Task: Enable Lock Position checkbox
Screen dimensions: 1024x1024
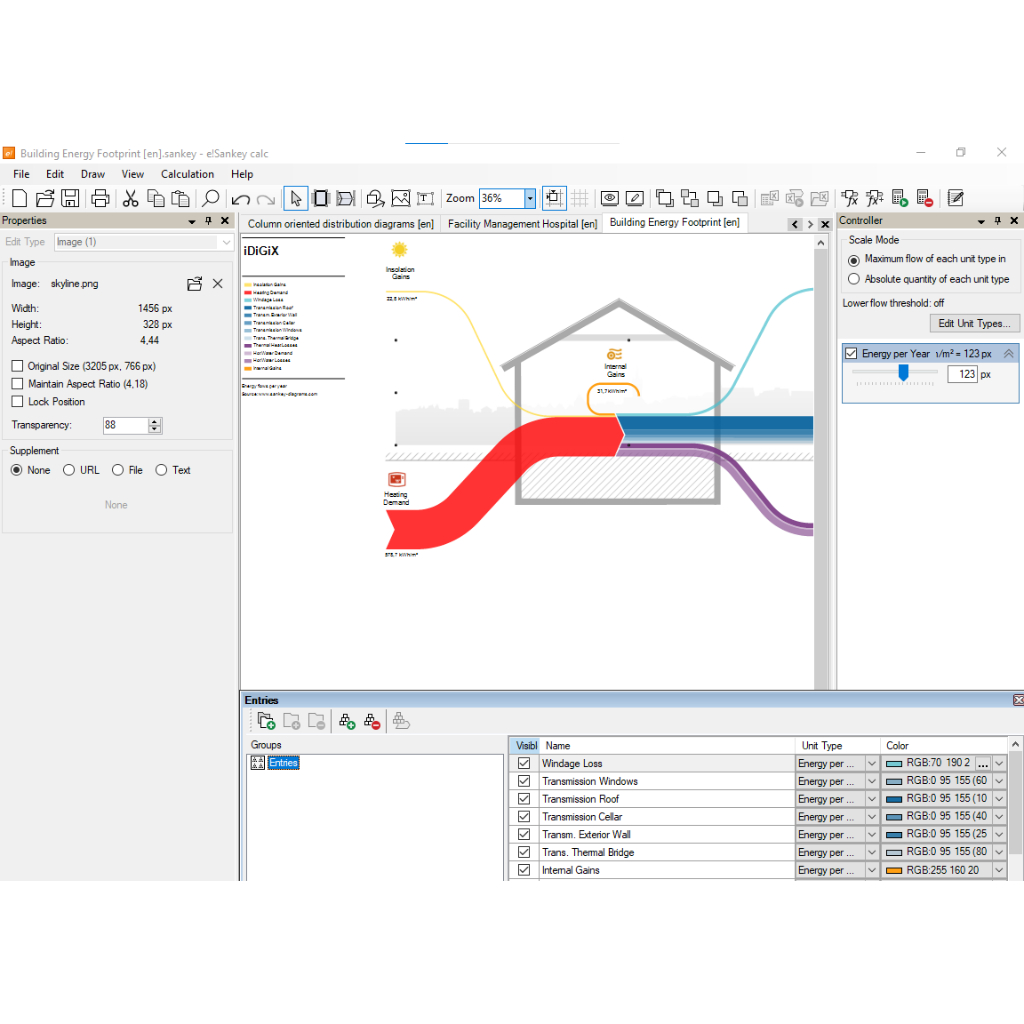Action: click(x=17, y=401)
